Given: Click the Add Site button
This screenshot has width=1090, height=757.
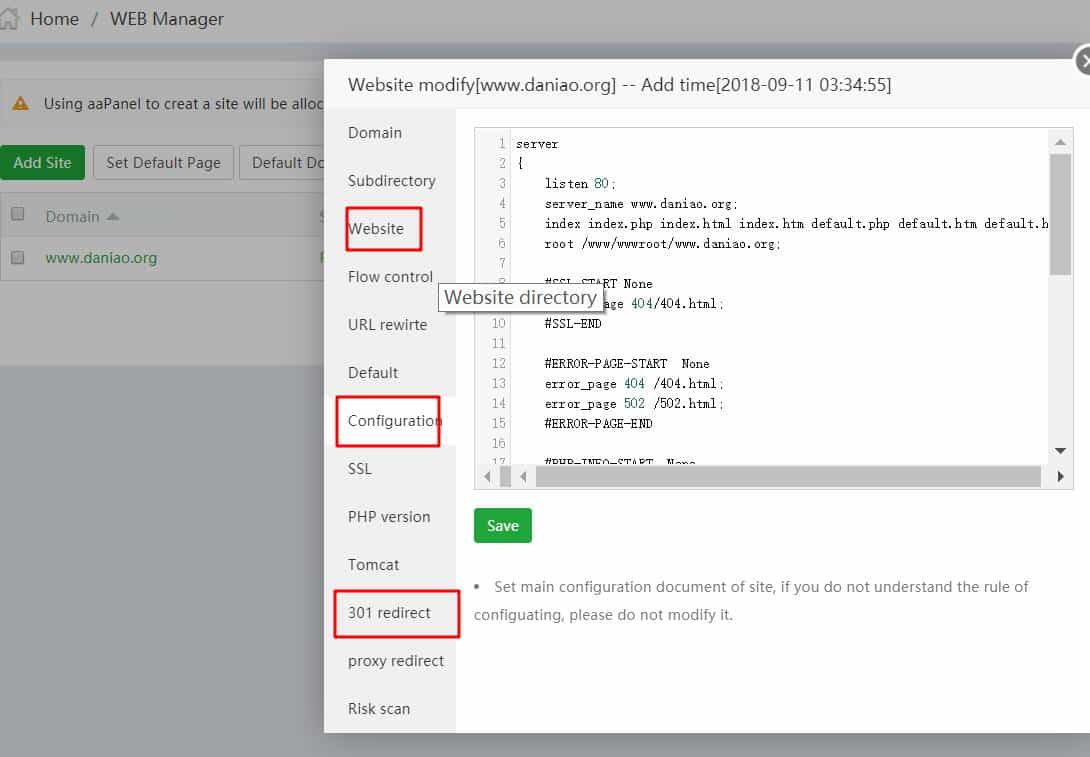Looking at the screenshot, I should (x=42, y=162).
